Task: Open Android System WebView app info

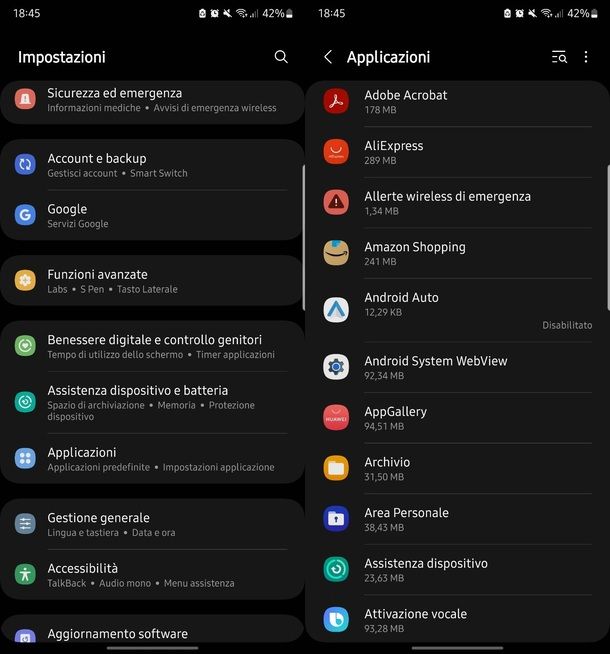Action: pyautogui.click(x=457, y=367)
